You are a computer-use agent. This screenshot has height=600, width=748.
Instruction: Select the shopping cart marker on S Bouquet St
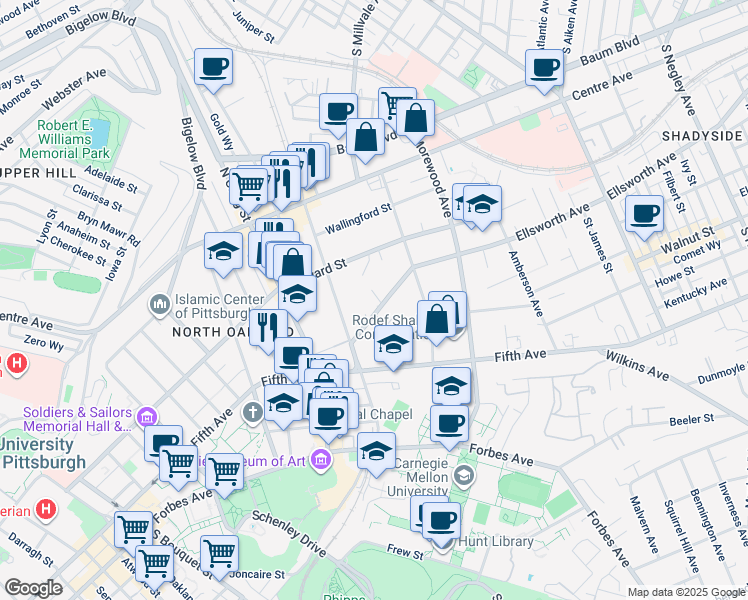pyautogui.click(x=134, y=531)
